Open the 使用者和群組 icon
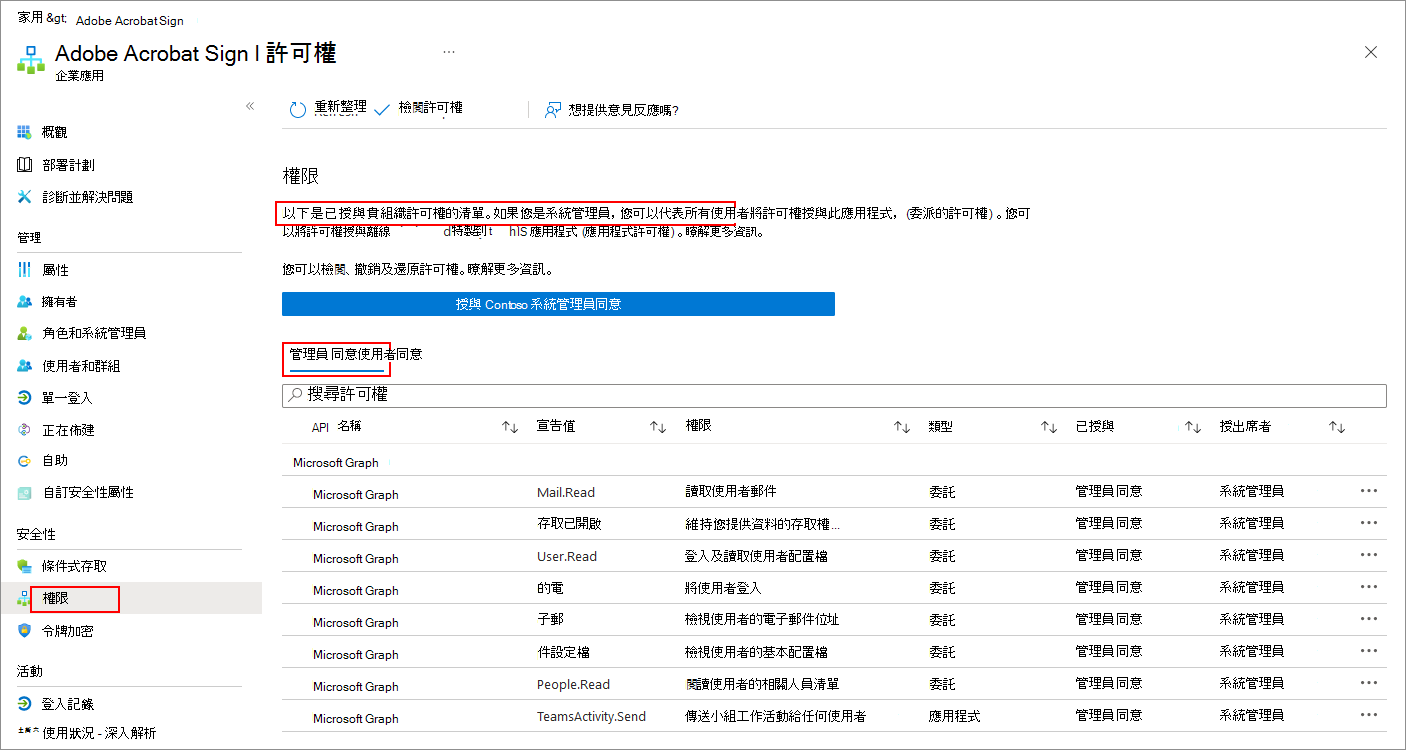The height and width of the screenshot is (750, 1406). (25, 366)
